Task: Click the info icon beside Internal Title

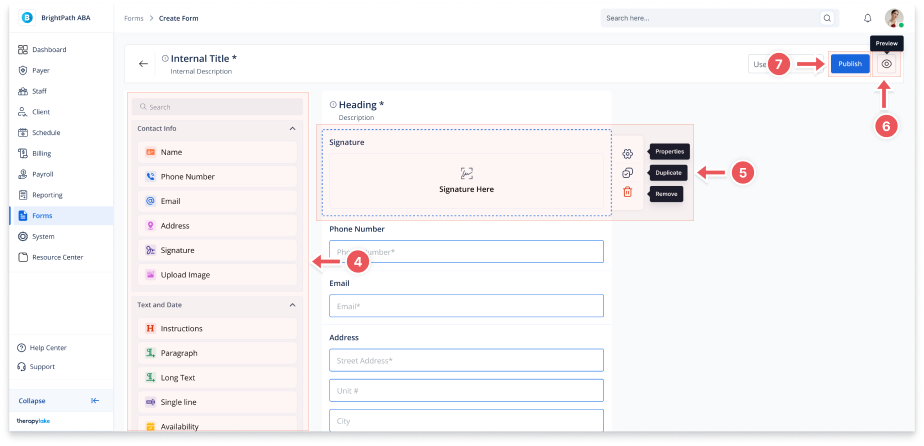Action: 165,58
